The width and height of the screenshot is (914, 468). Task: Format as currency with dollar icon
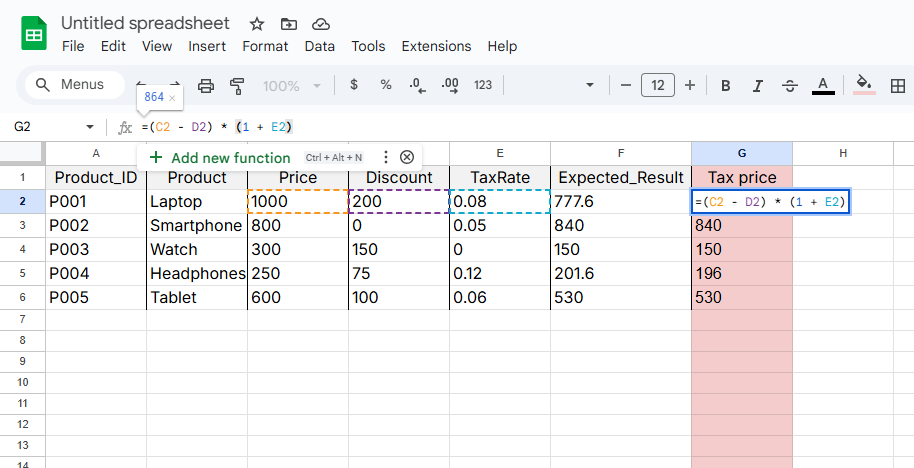[x=354, y=86]
